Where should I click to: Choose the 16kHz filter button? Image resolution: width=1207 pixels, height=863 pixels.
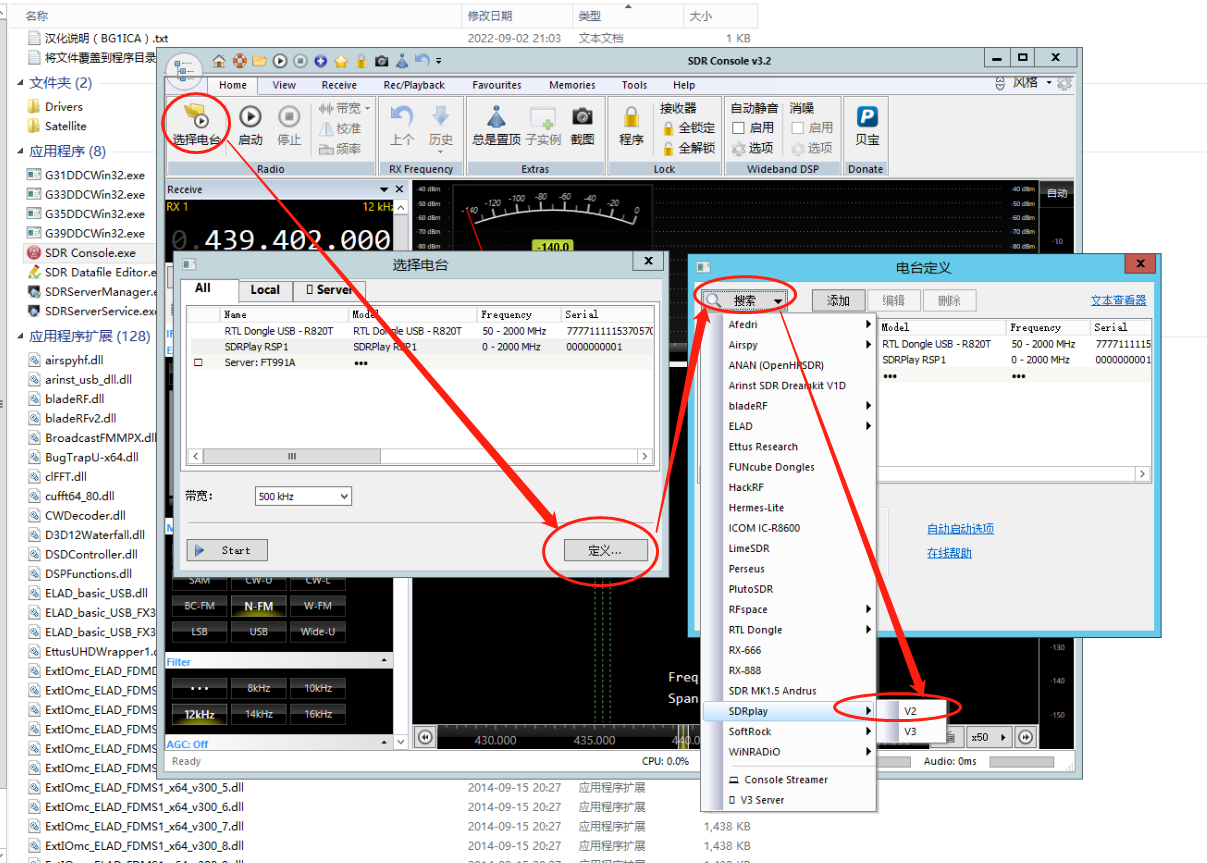(x=318, y=714)
